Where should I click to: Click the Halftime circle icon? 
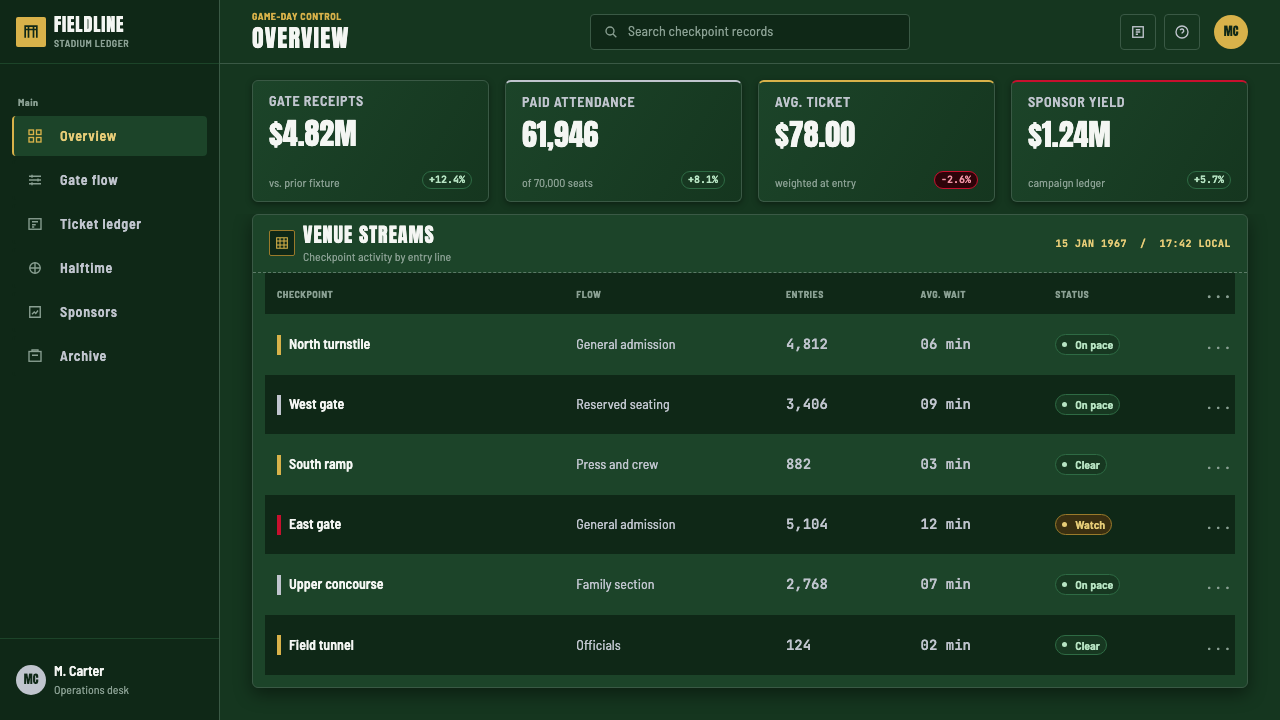(35, 268)
